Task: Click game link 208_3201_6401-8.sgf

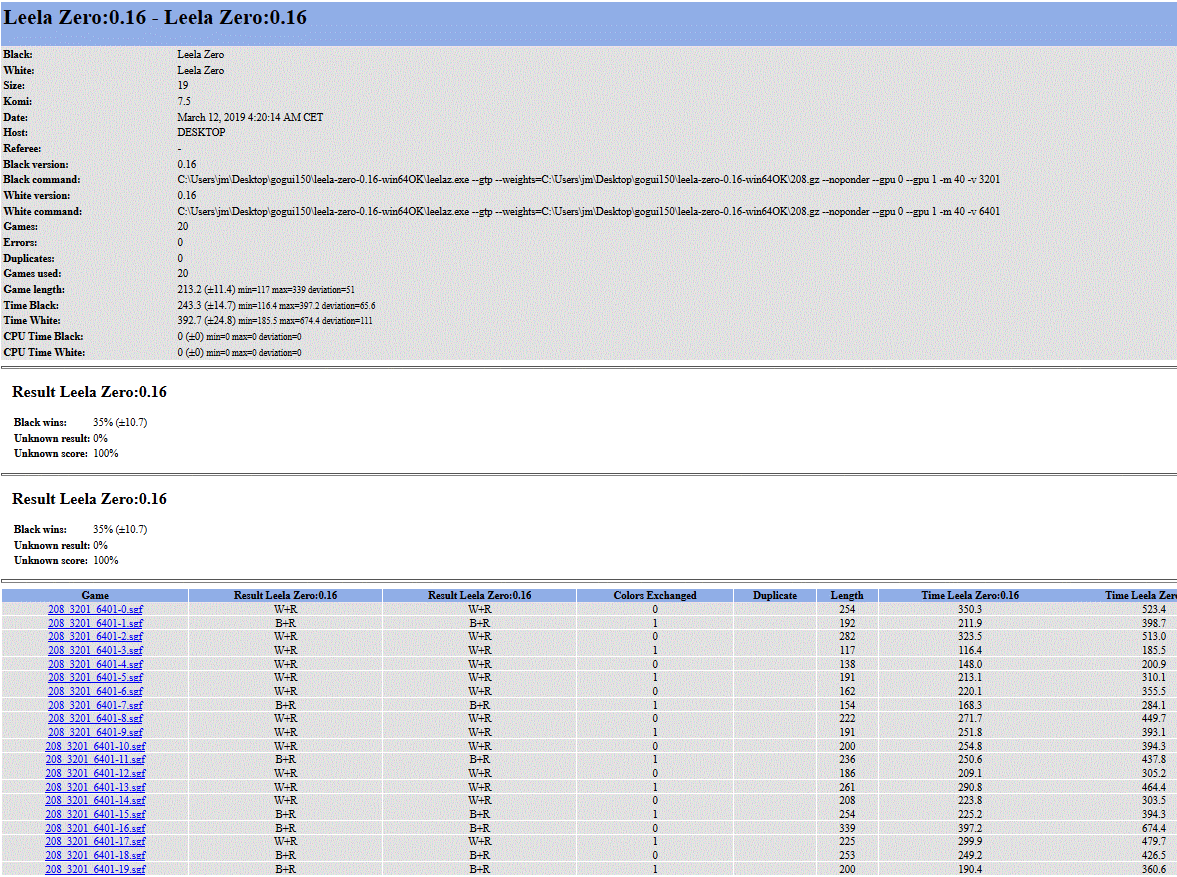Action: point(95,719)
